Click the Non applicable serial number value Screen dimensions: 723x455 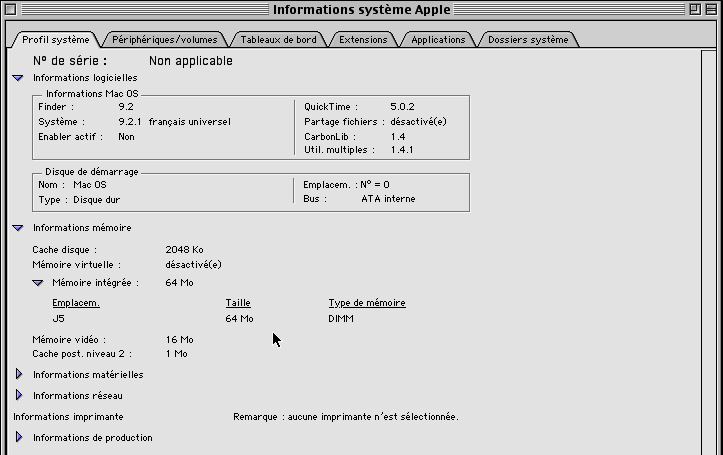click(x=191, y=61)
